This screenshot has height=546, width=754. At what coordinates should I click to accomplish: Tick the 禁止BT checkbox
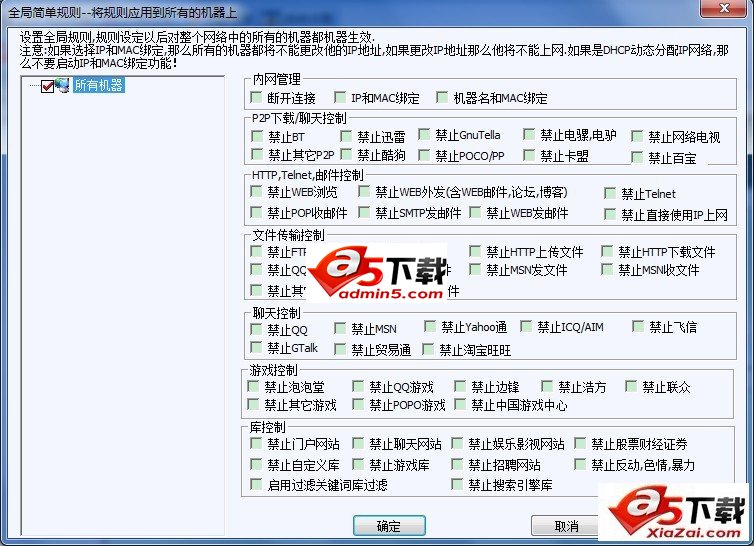(x=257, y=136)
